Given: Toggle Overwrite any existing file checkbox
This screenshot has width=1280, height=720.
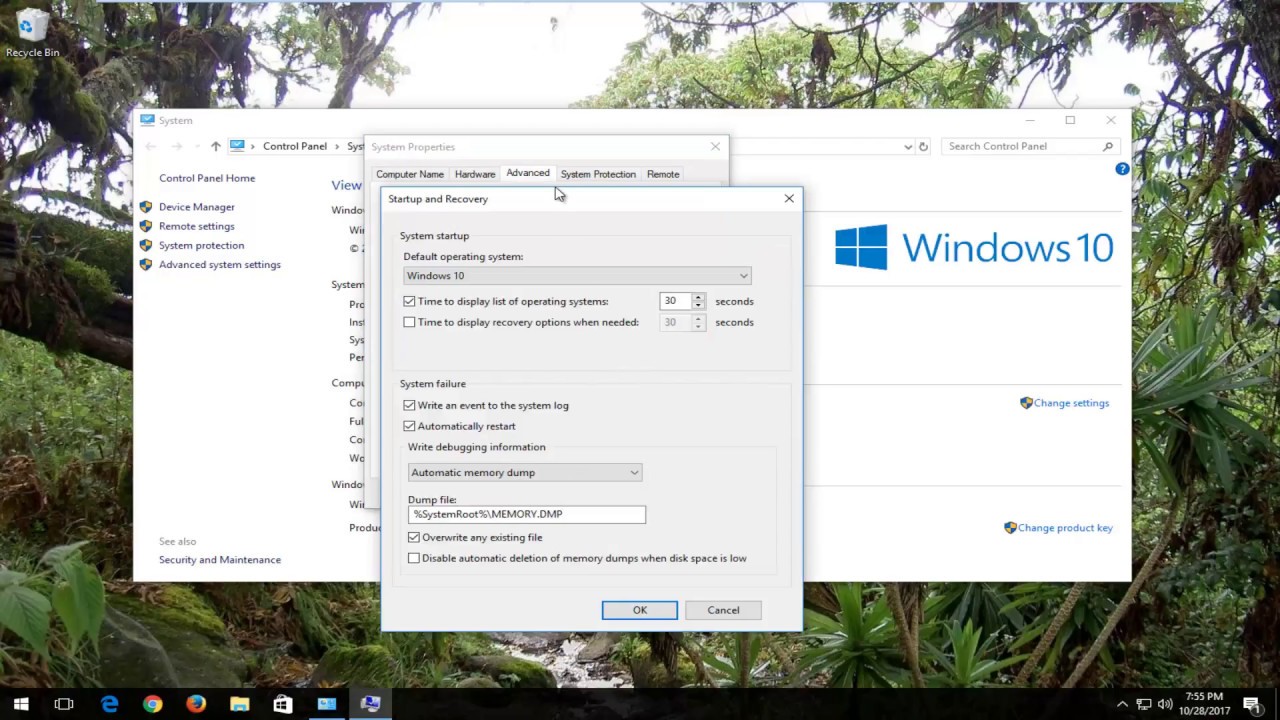Looking at the screenshot, I should pyautogui.click(x=413, y=537).
